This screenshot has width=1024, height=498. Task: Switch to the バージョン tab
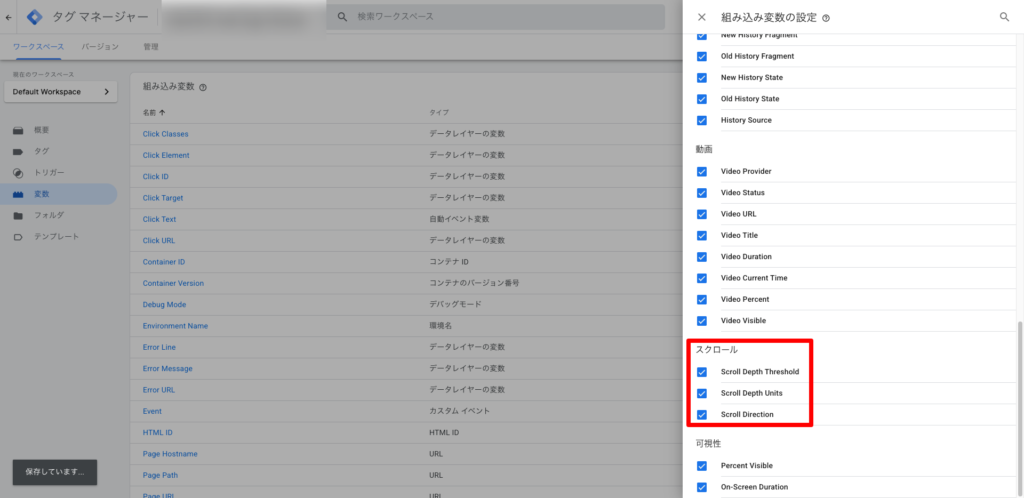click(100, 47)
